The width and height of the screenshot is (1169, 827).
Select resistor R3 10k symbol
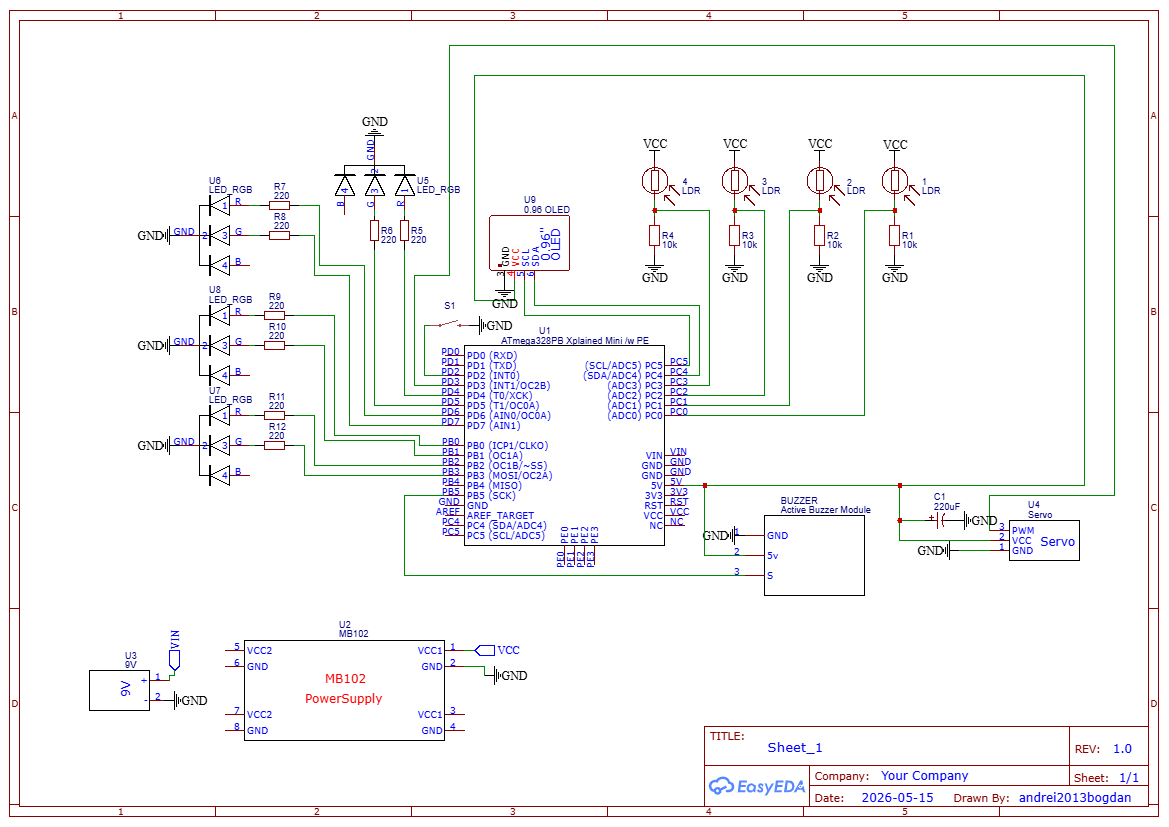[x=734, y=236]
